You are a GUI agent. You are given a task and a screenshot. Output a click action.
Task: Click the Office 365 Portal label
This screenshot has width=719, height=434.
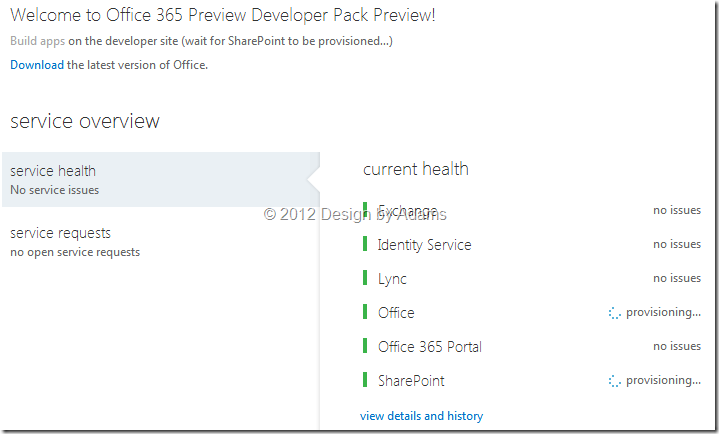point(430,347)
